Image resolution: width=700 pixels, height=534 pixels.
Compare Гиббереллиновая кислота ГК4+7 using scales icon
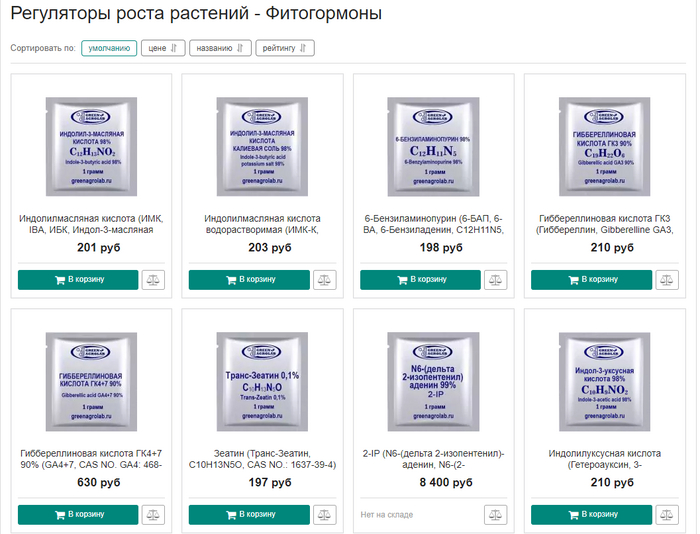click(153, 515)
